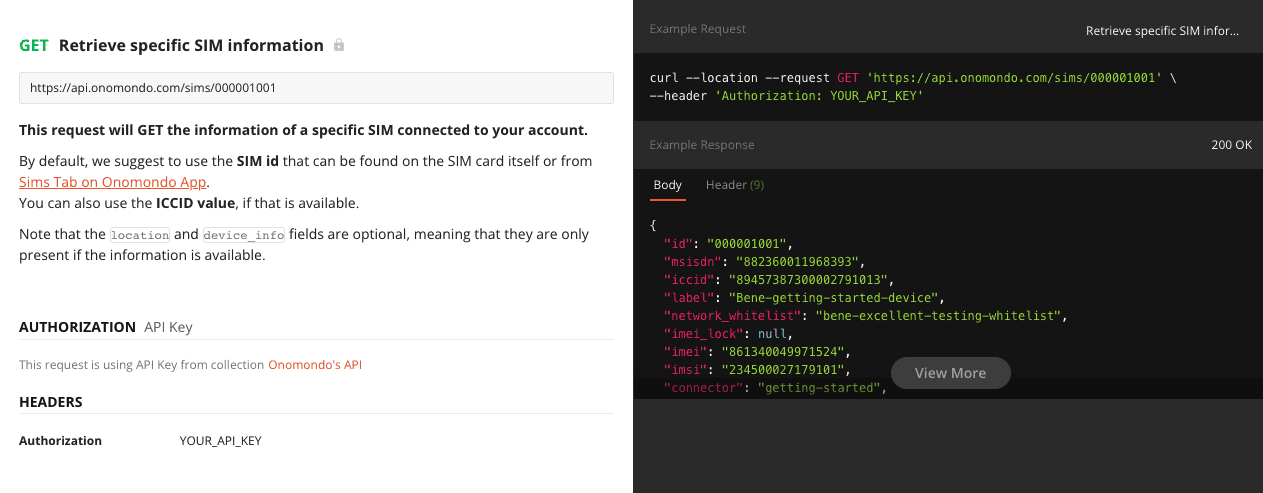
Task: Click the AUTHORIZATION section heading
Action: [x=77, y=327]
